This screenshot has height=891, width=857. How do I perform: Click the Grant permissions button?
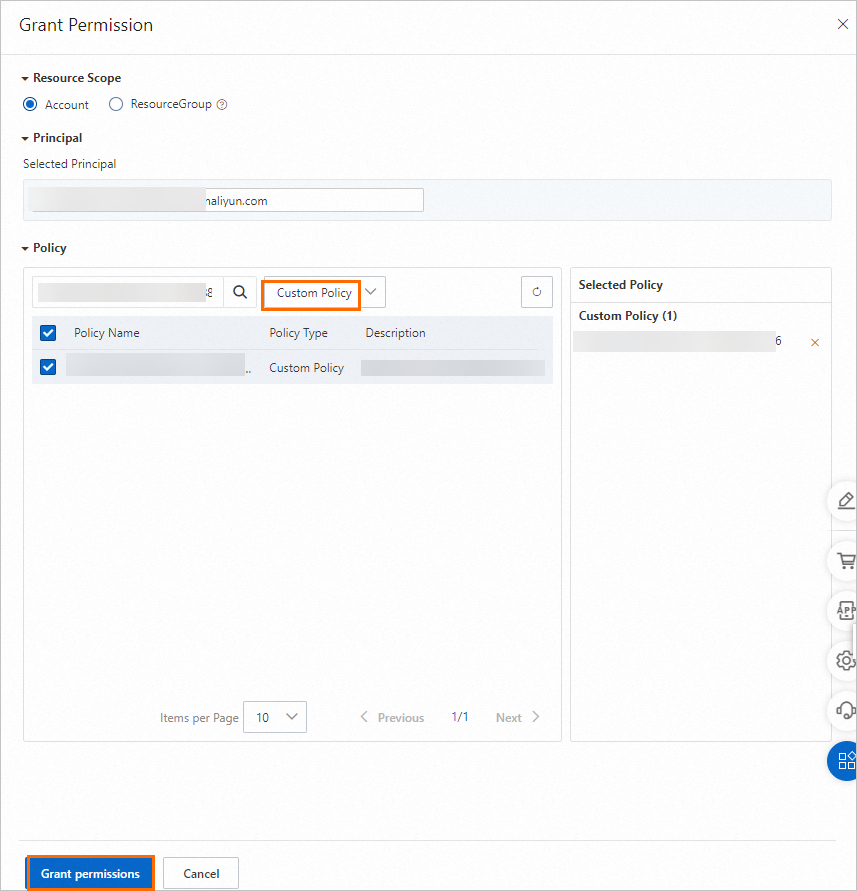click(x=90, y=873)
